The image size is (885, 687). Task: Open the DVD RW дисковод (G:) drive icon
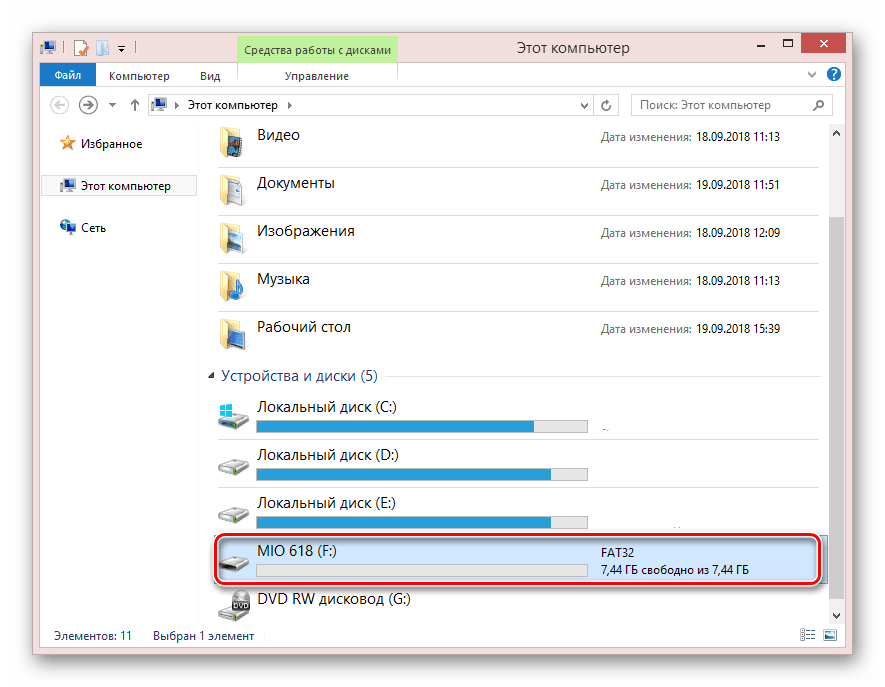pyautogui.click(x=233, y=605)
